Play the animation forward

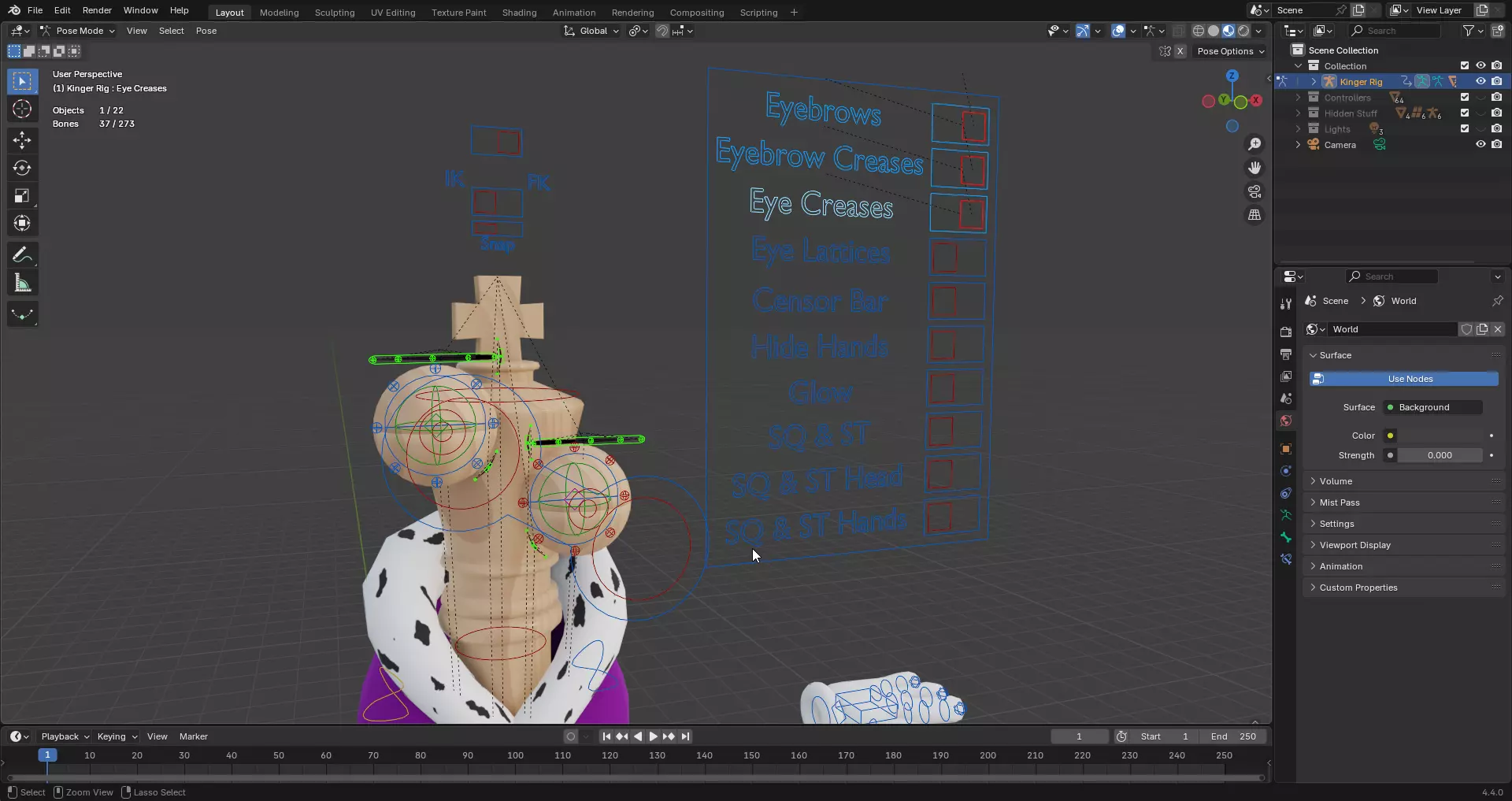[653, 736]
